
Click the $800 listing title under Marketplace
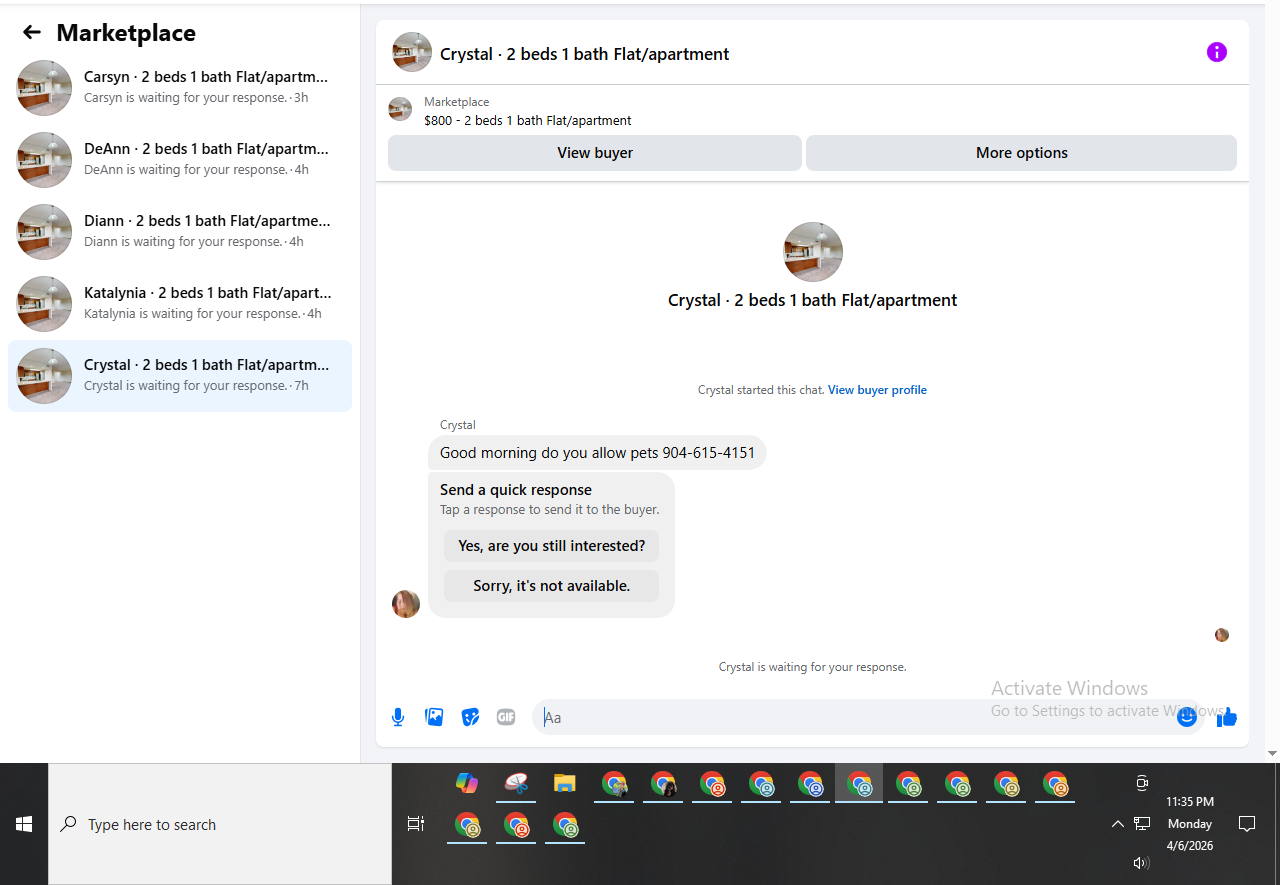point(528,121)
